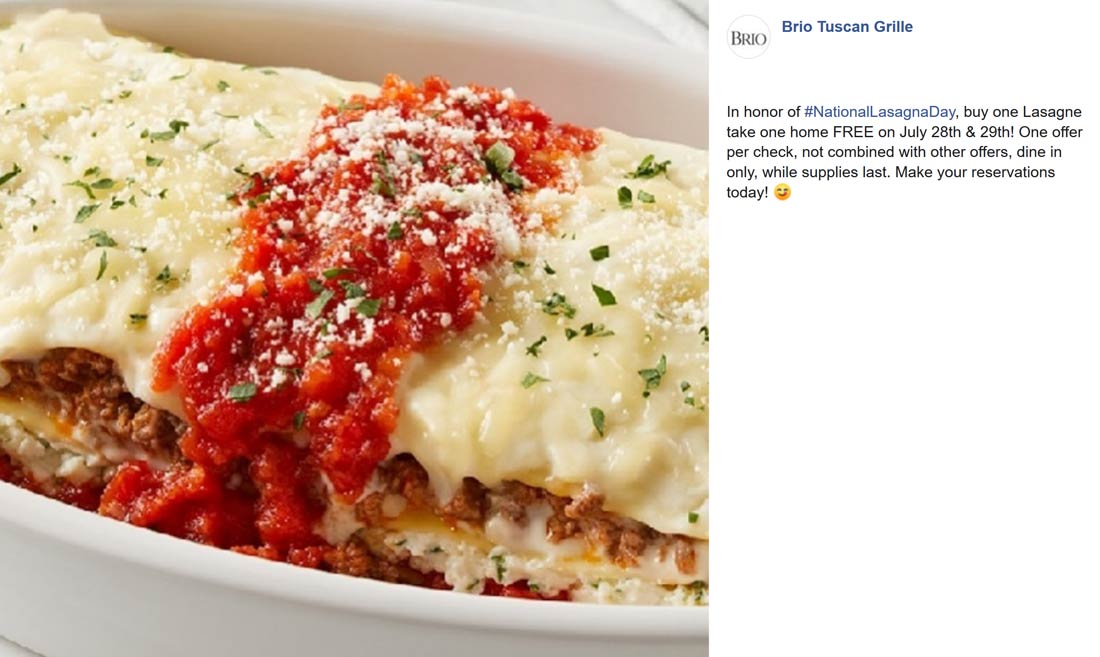Open the lasagna photo in the post

point(354,328)
